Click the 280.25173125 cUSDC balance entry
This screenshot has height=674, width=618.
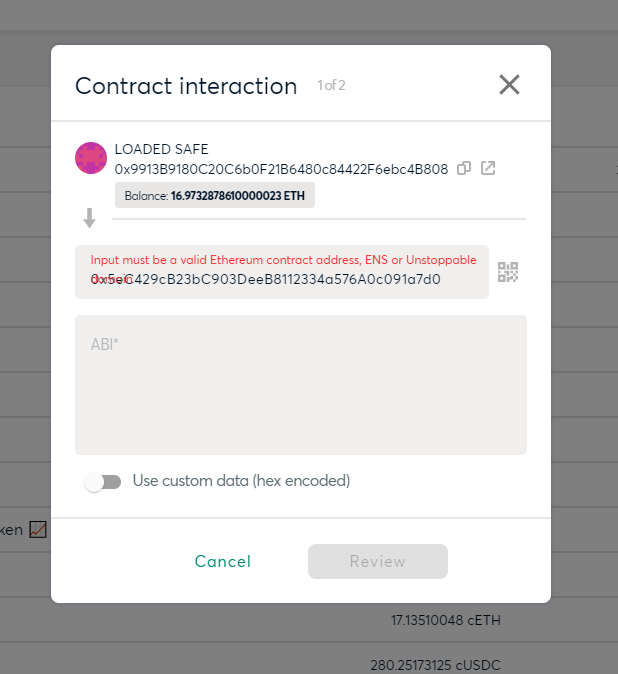click(435, 665)
